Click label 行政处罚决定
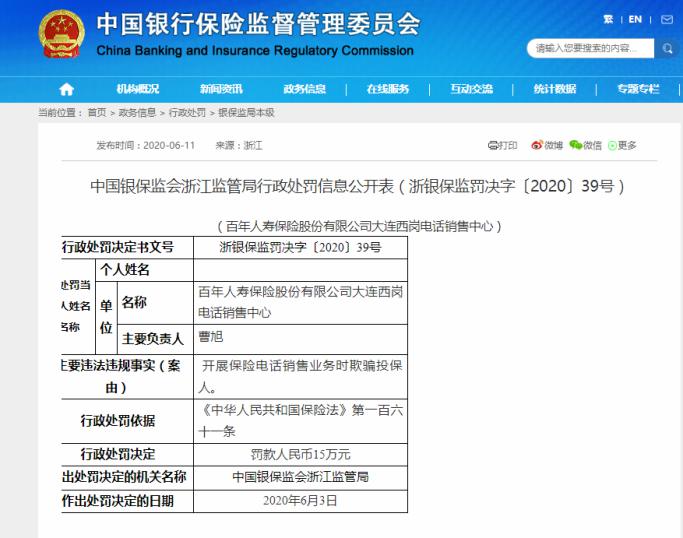Screen dimensions: 683x538 (x=118, y=454)
